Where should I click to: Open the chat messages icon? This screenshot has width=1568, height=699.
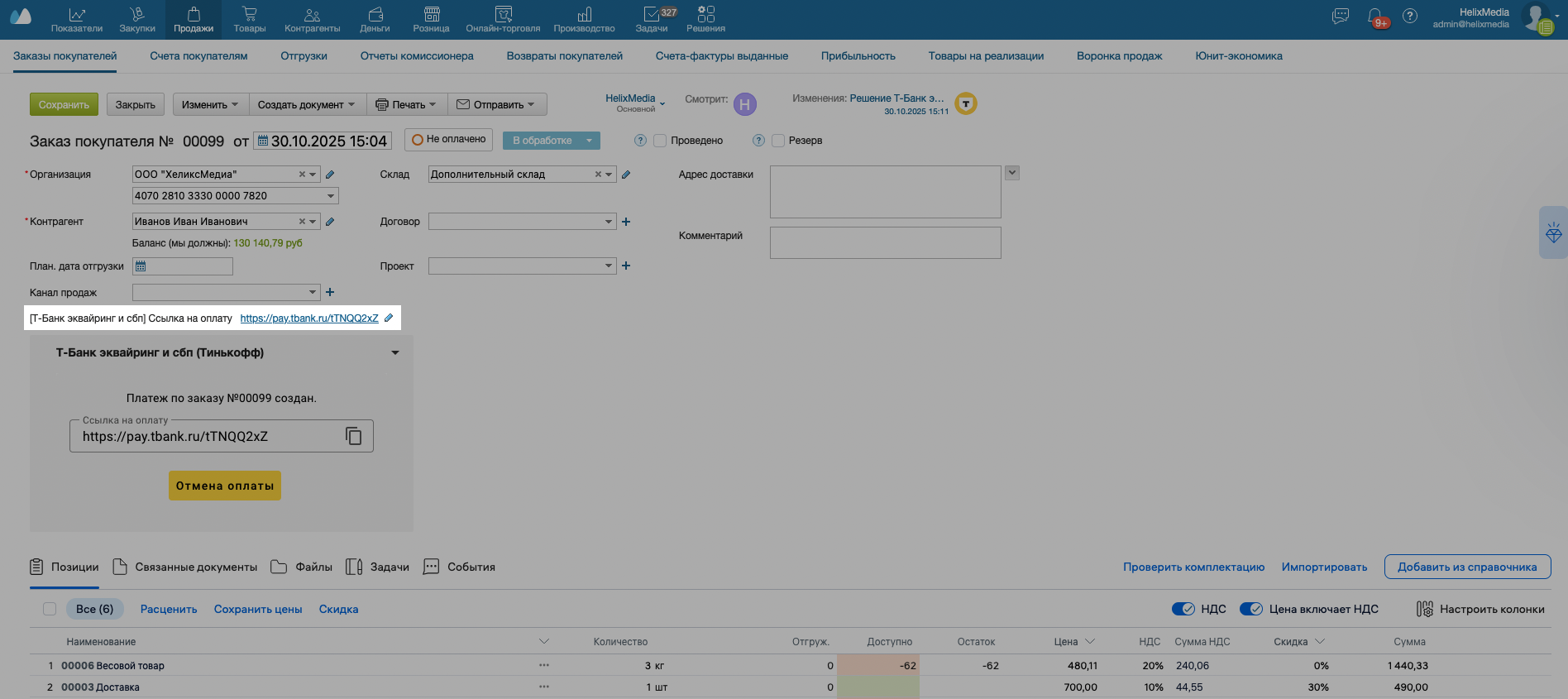click(x=1341, y=17)
